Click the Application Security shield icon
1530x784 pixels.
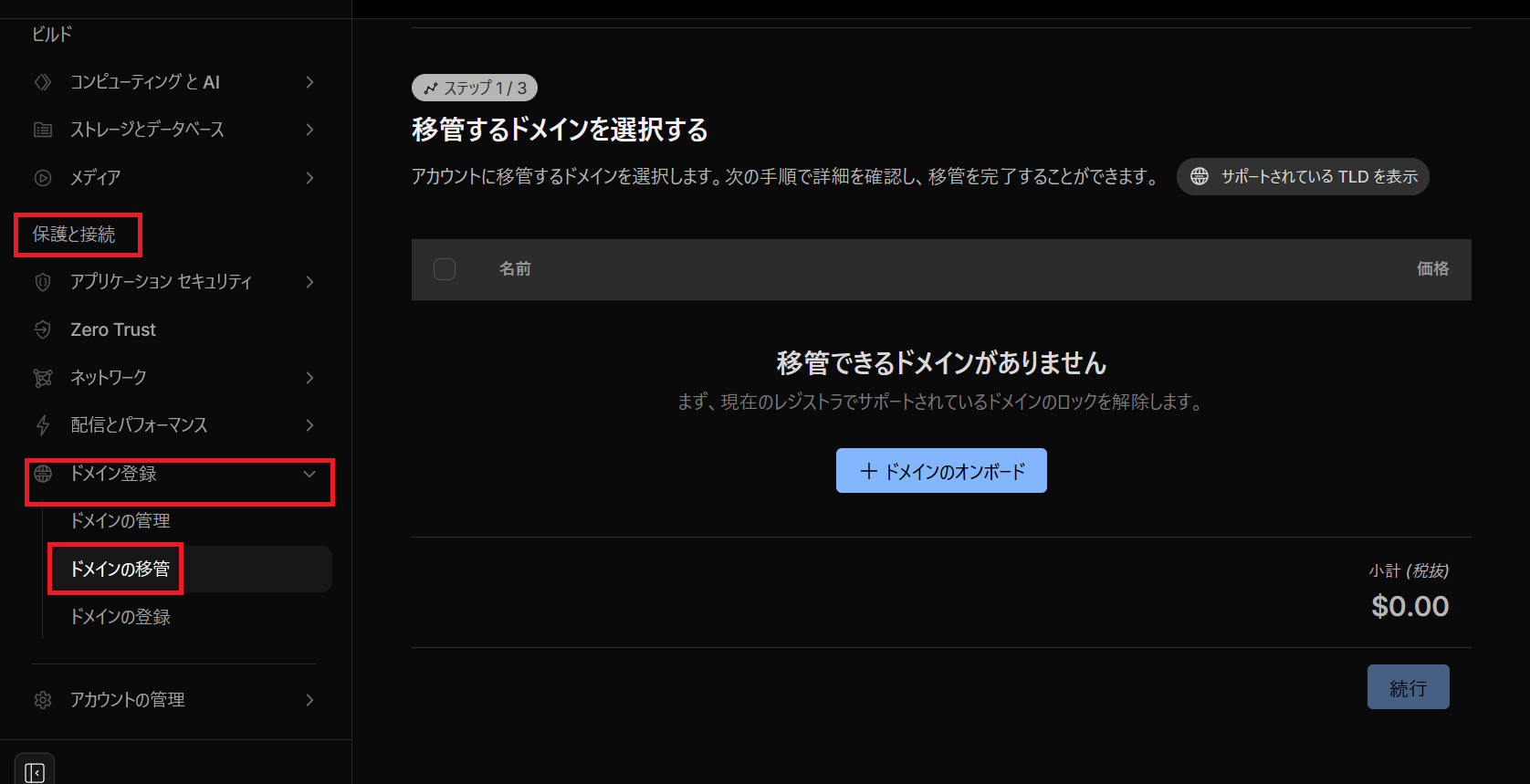pyautogui.click(x=43, y=282)
